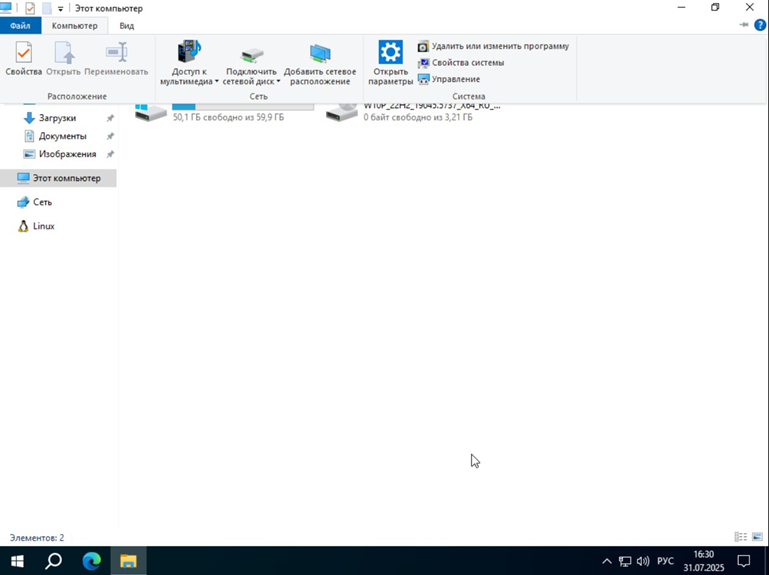Open taskbar search magnifier

tap(53, 561)
